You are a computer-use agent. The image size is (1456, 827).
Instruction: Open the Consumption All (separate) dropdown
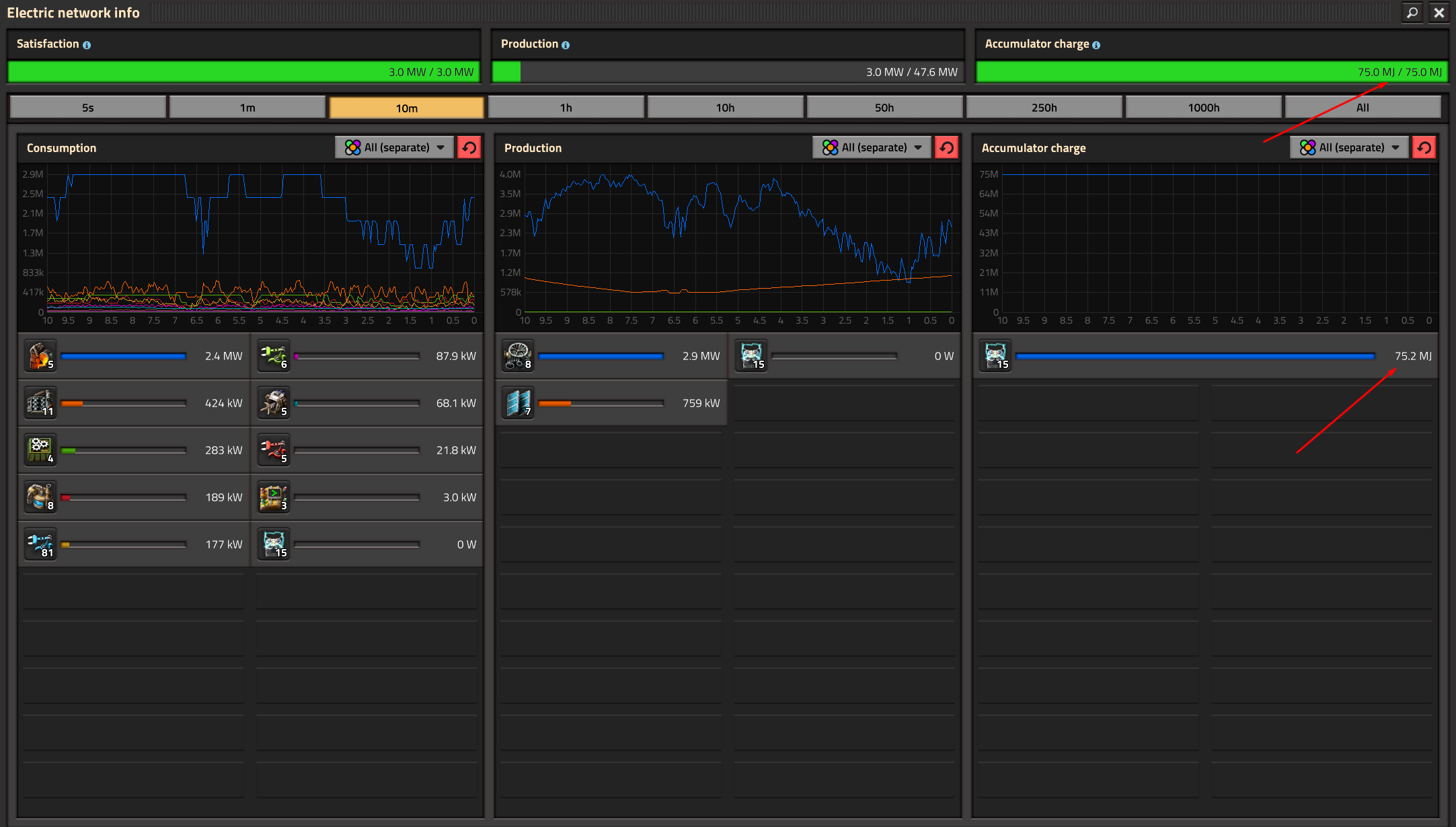[395, 147]
